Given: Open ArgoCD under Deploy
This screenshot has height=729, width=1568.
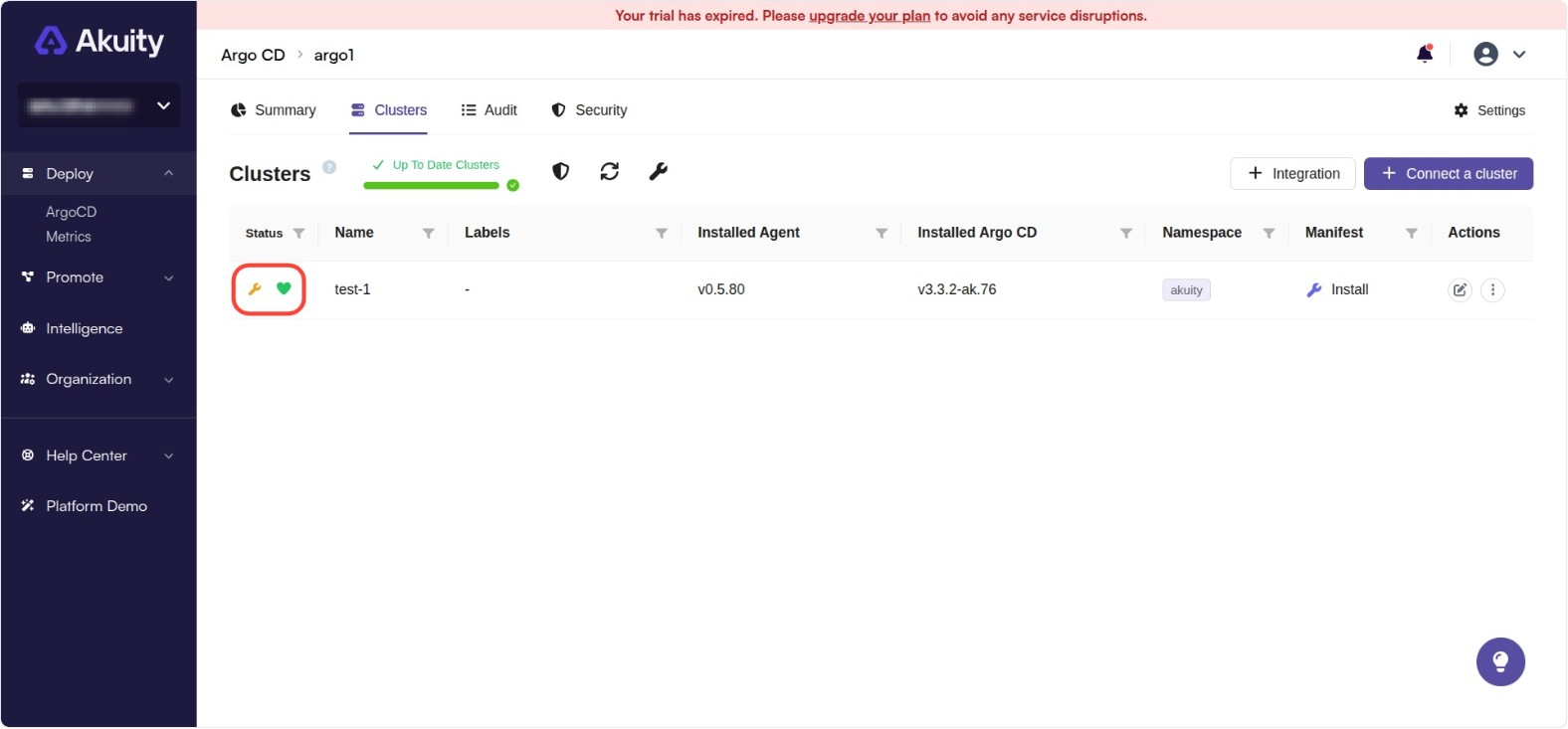Looking at the screenshot, I should 71,212.
